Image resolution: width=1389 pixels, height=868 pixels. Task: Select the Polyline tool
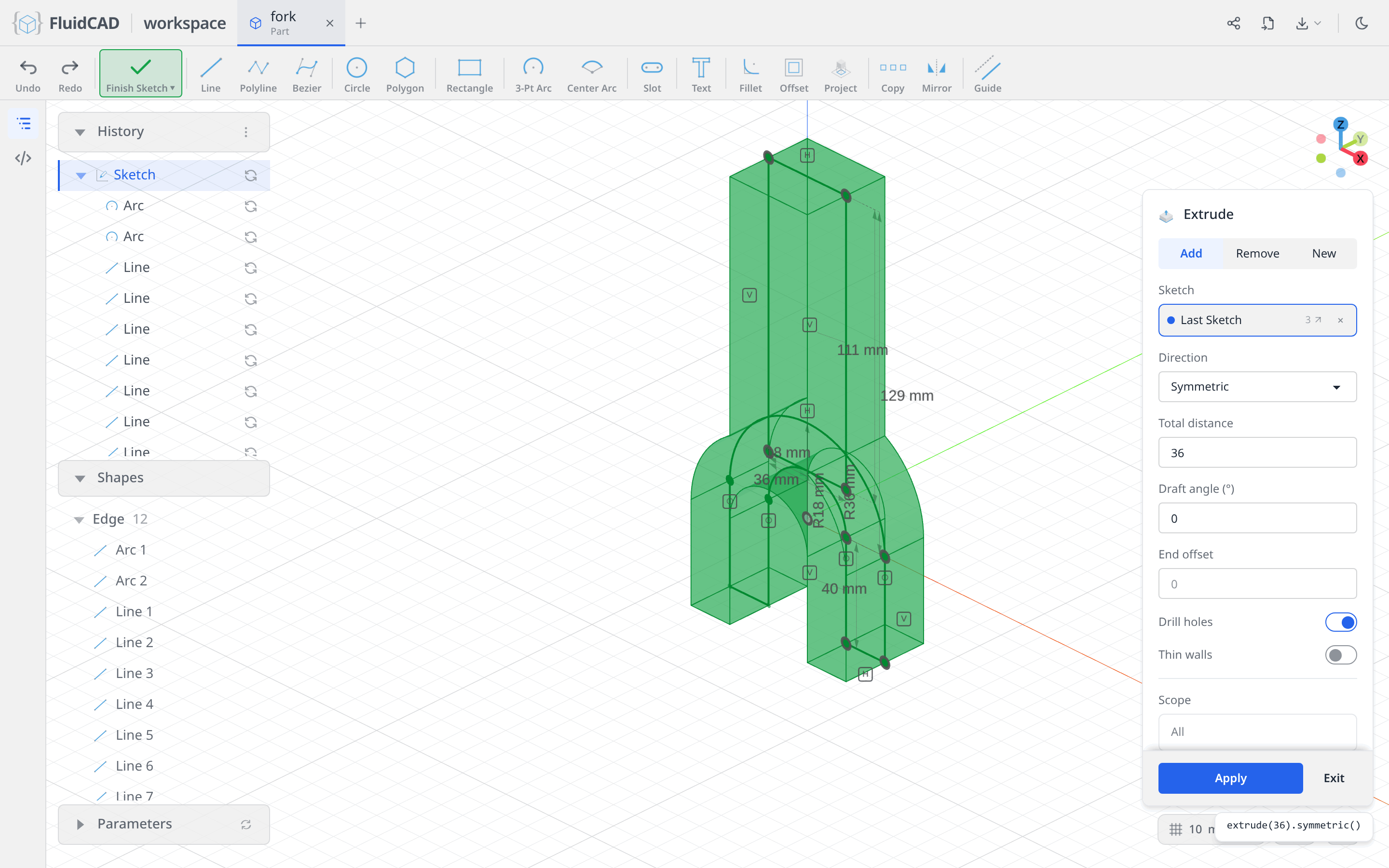[x=259, y=75]
